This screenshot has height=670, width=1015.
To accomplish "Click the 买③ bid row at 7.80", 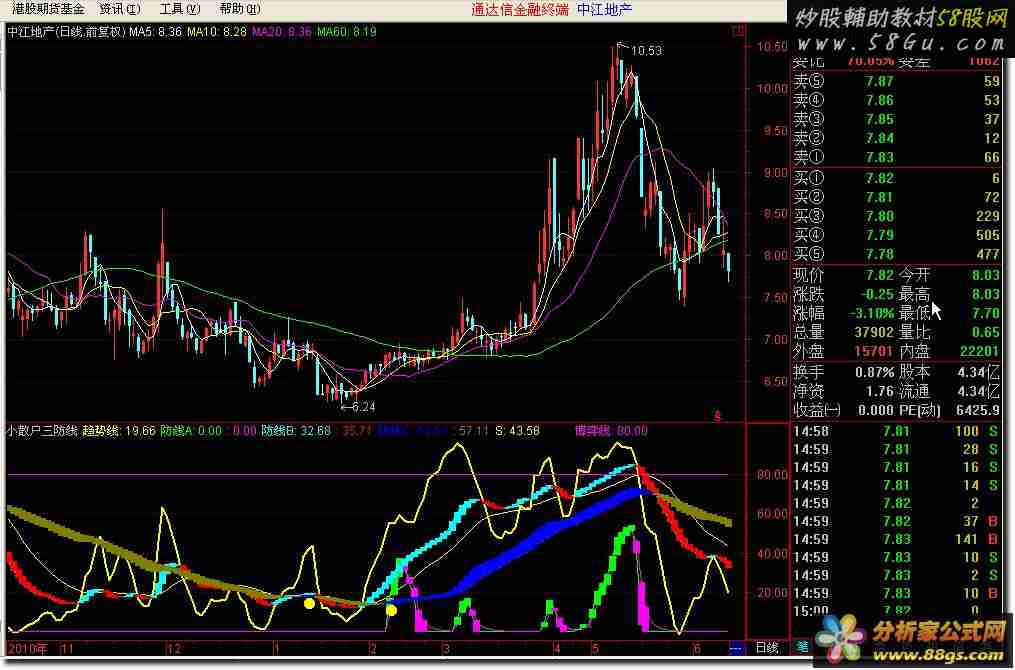I will click(897, 216).
